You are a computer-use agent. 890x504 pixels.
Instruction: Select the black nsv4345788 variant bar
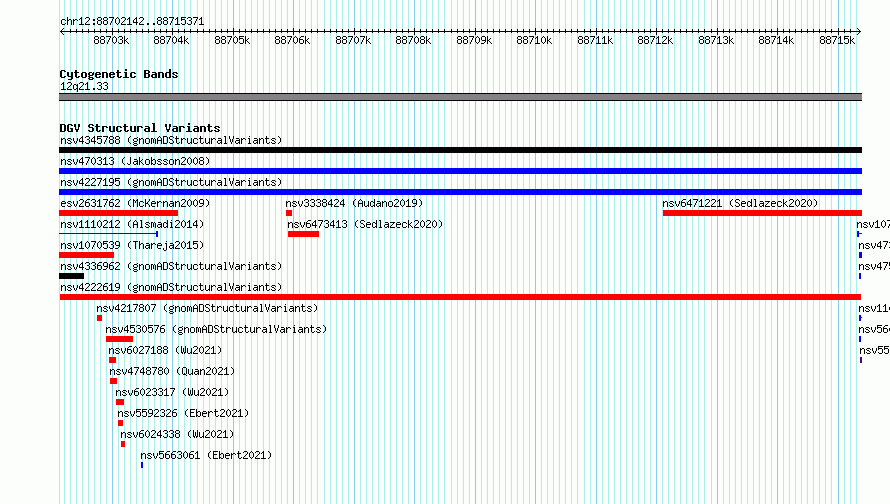(x=460, y=150)
